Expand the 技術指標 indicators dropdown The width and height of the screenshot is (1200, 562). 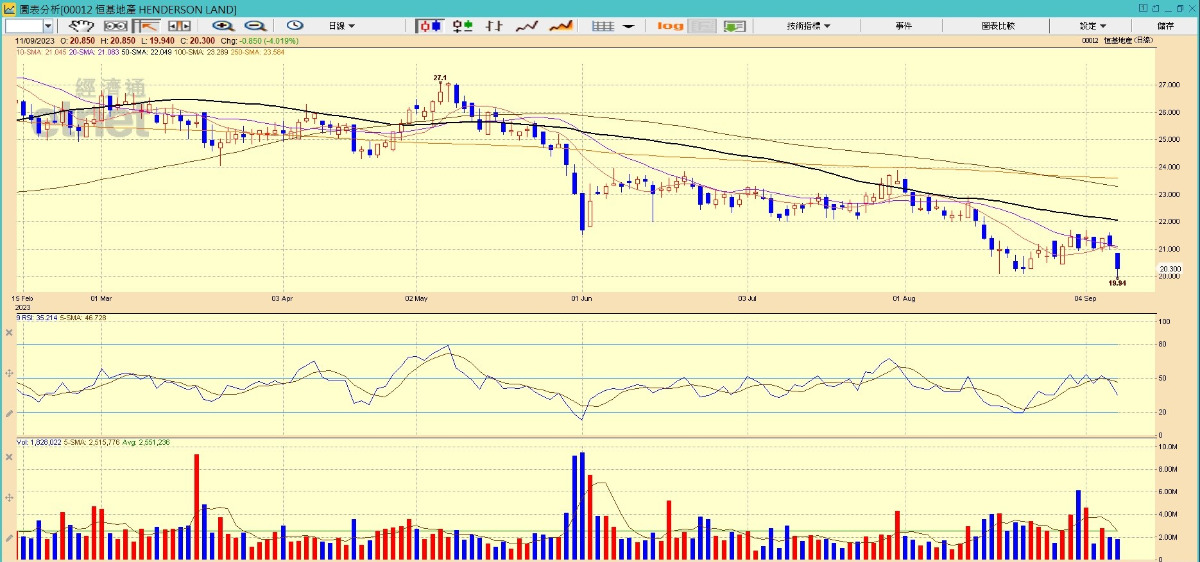click(808, 26)
